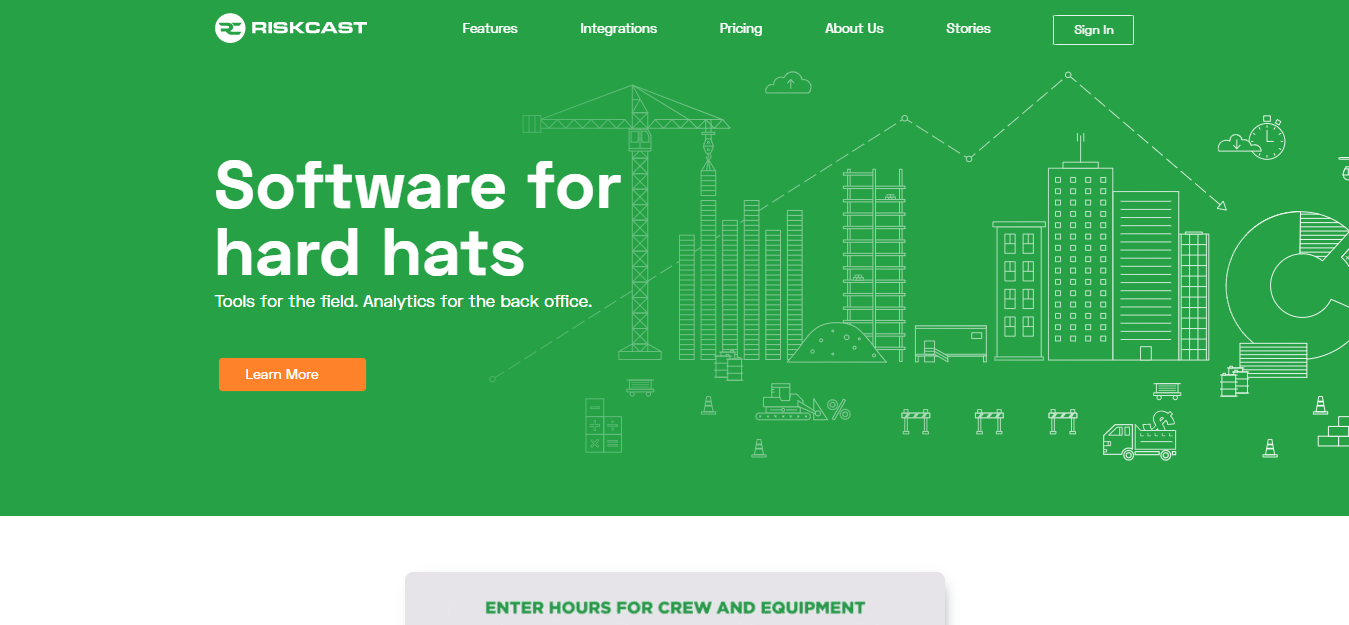Open the Pricing navigation link
This screenshot has height=625, width=1349.
point(741,29)
